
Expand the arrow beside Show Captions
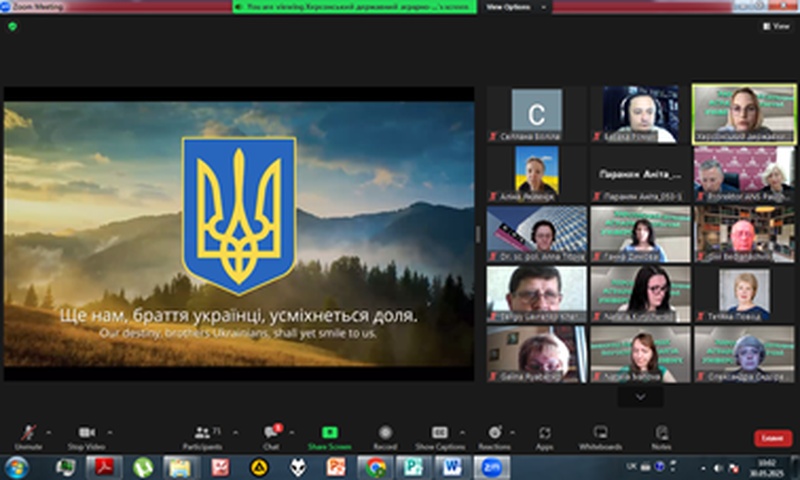(x=462, y=433)
